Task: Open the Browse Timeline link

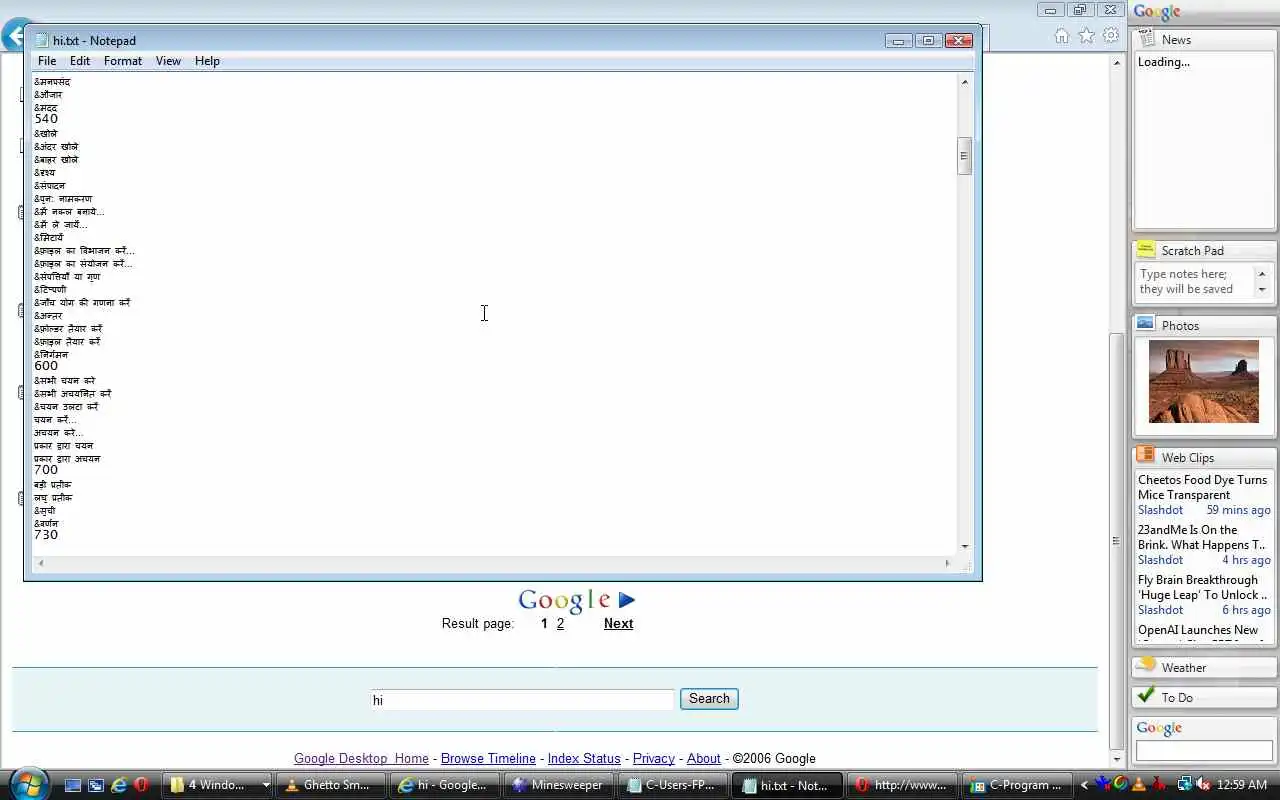Action: [x=488, y=758]
